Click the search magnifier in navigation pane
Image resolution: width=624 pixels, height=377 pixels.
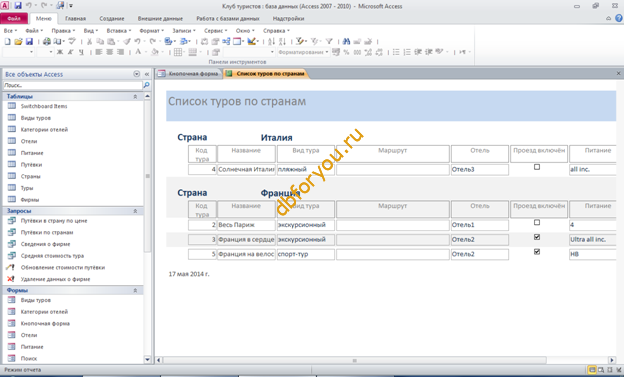click(146, 85)
